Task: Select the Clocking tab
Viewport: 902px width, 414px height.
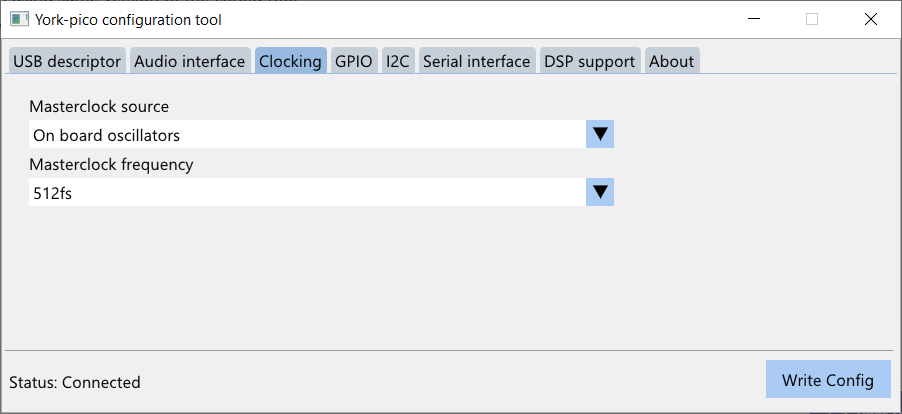Action: (x=291, y=60)
